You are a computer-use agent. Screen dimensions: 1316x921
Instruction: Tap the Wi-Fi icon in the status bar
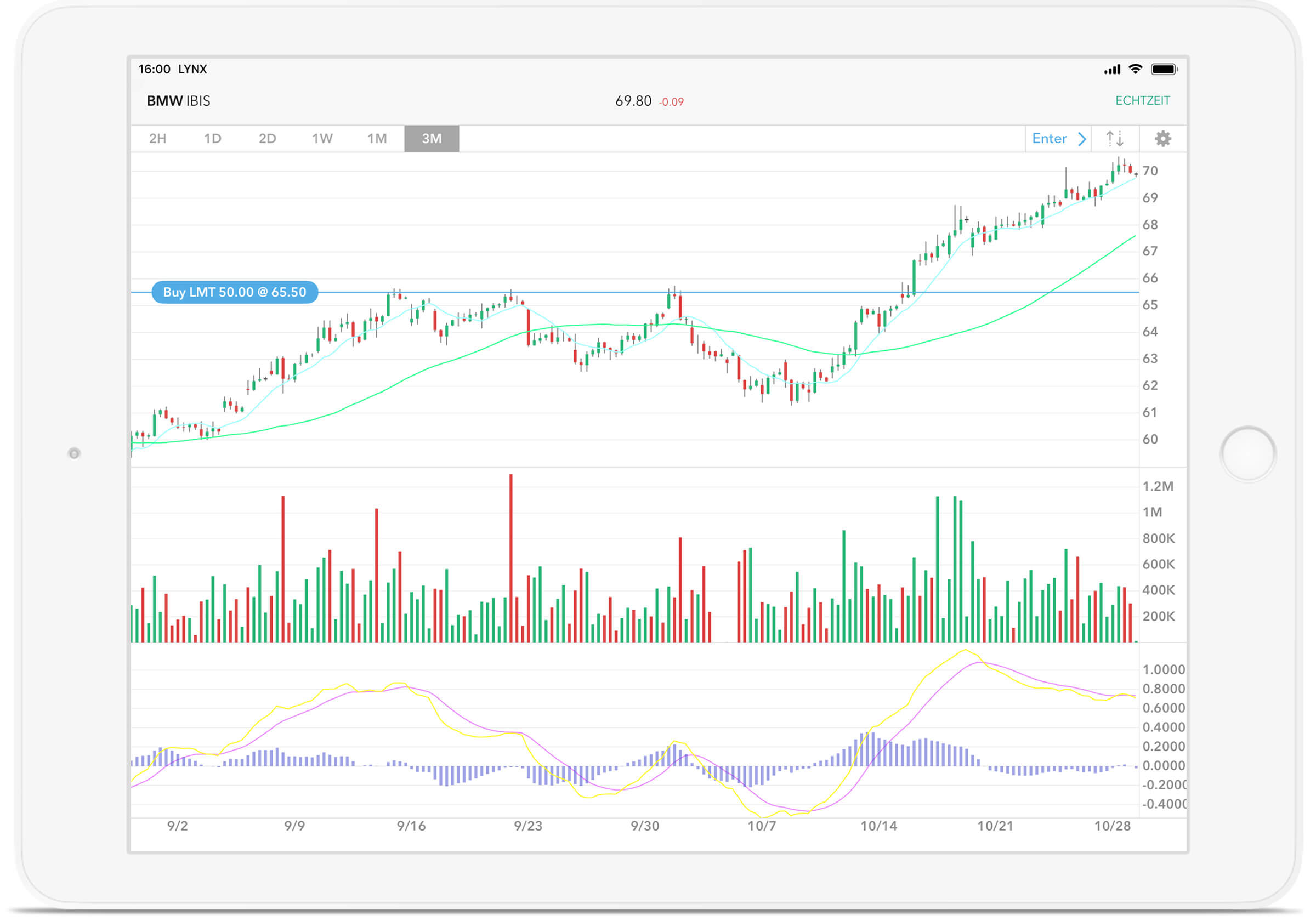coord(1137,69)
